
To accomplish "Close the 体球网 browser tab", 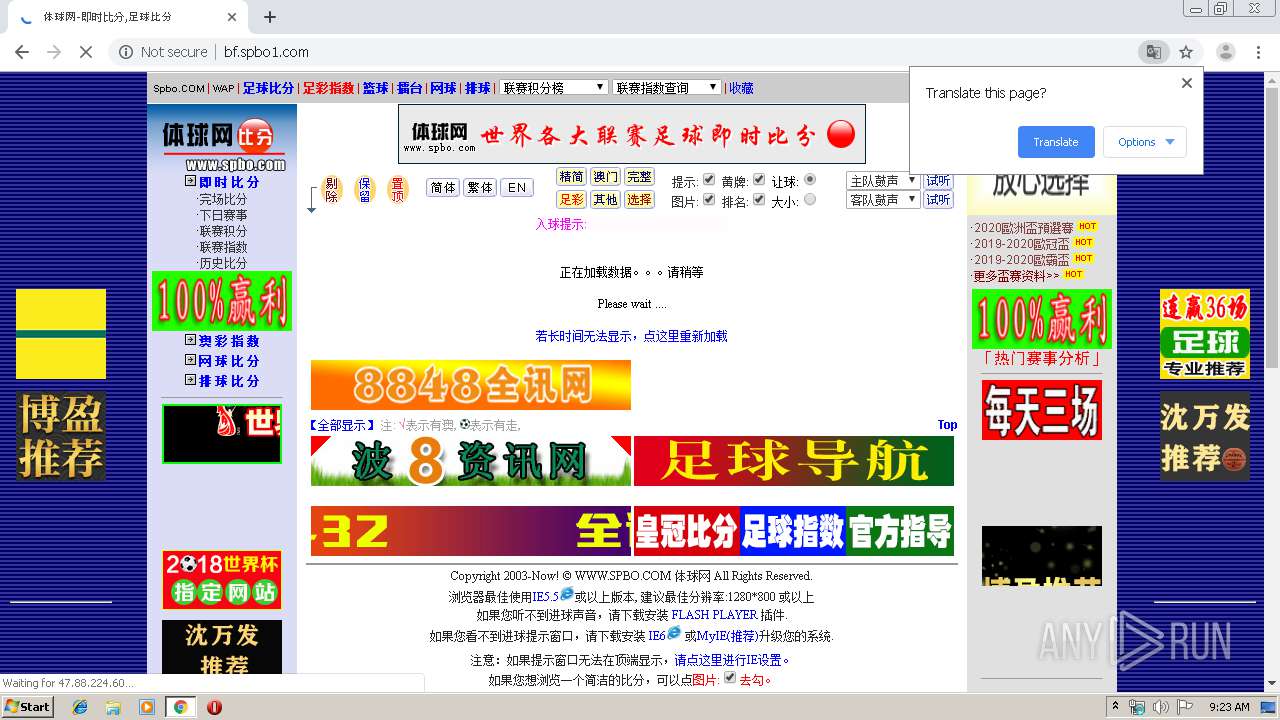I will click(x=232, y=17).
